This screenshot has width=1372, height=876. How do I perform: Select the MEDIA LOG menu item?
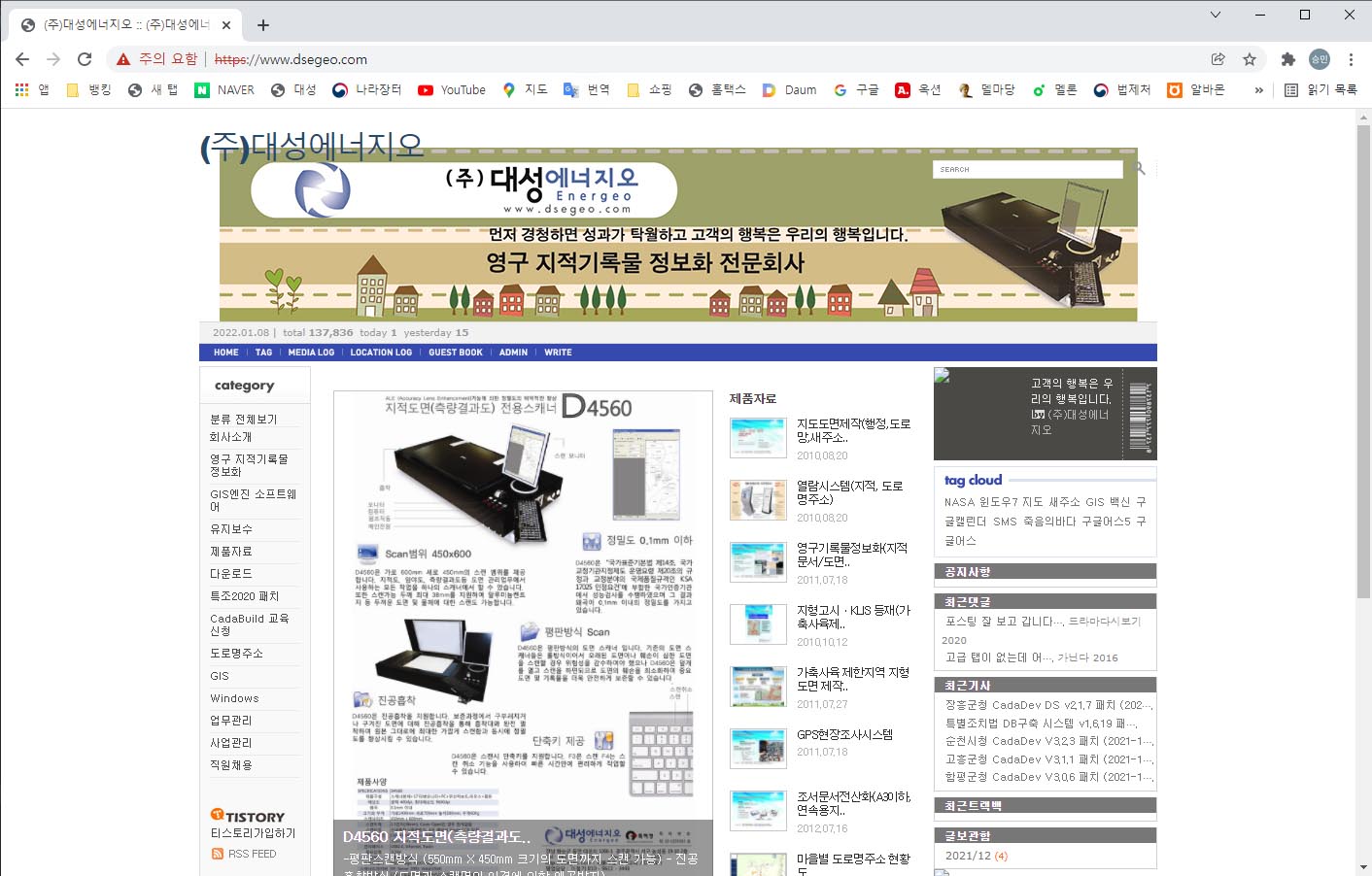coord(311,353)
